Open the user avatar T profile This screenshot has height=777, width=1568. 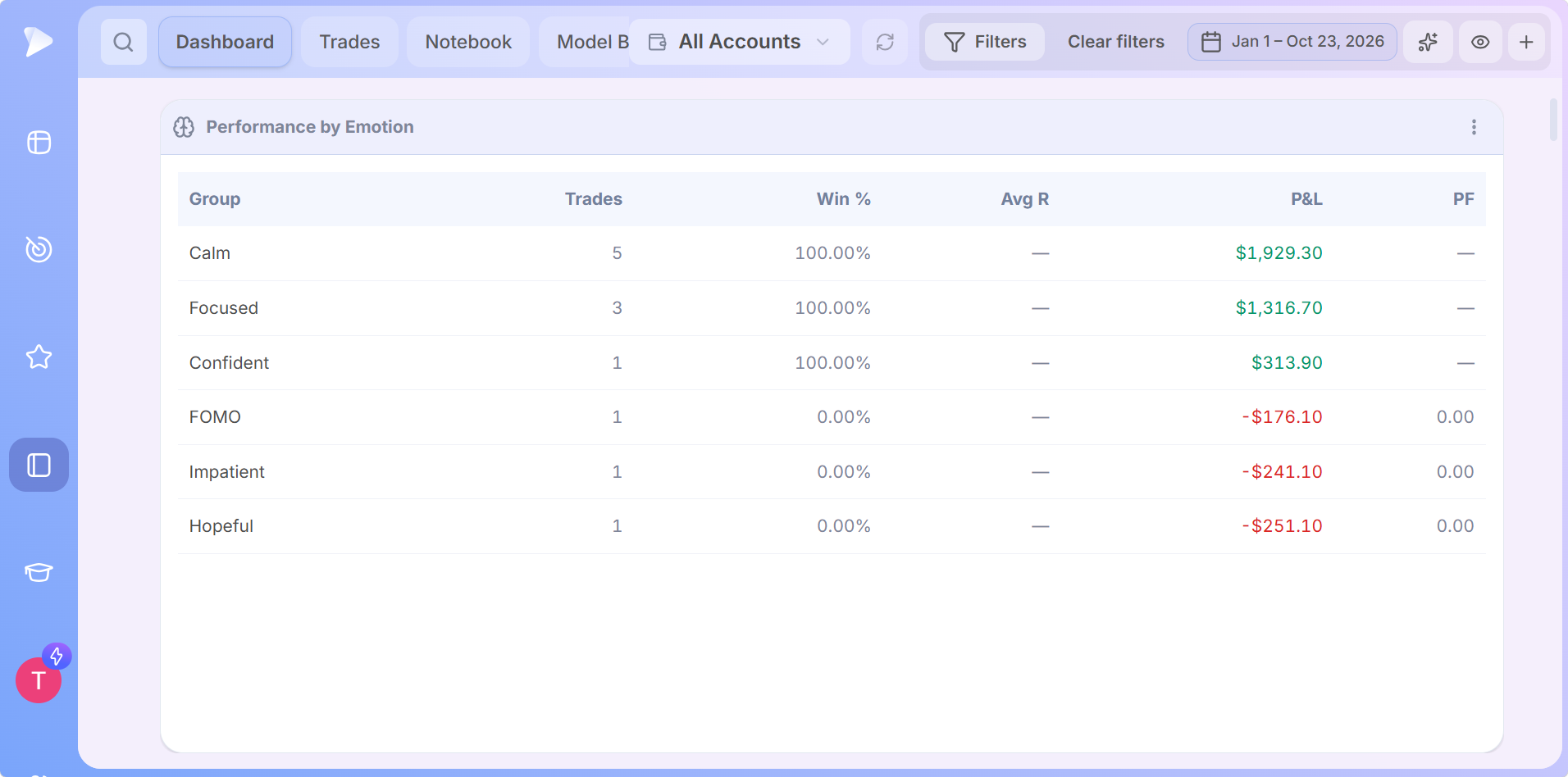pos(39,680)
